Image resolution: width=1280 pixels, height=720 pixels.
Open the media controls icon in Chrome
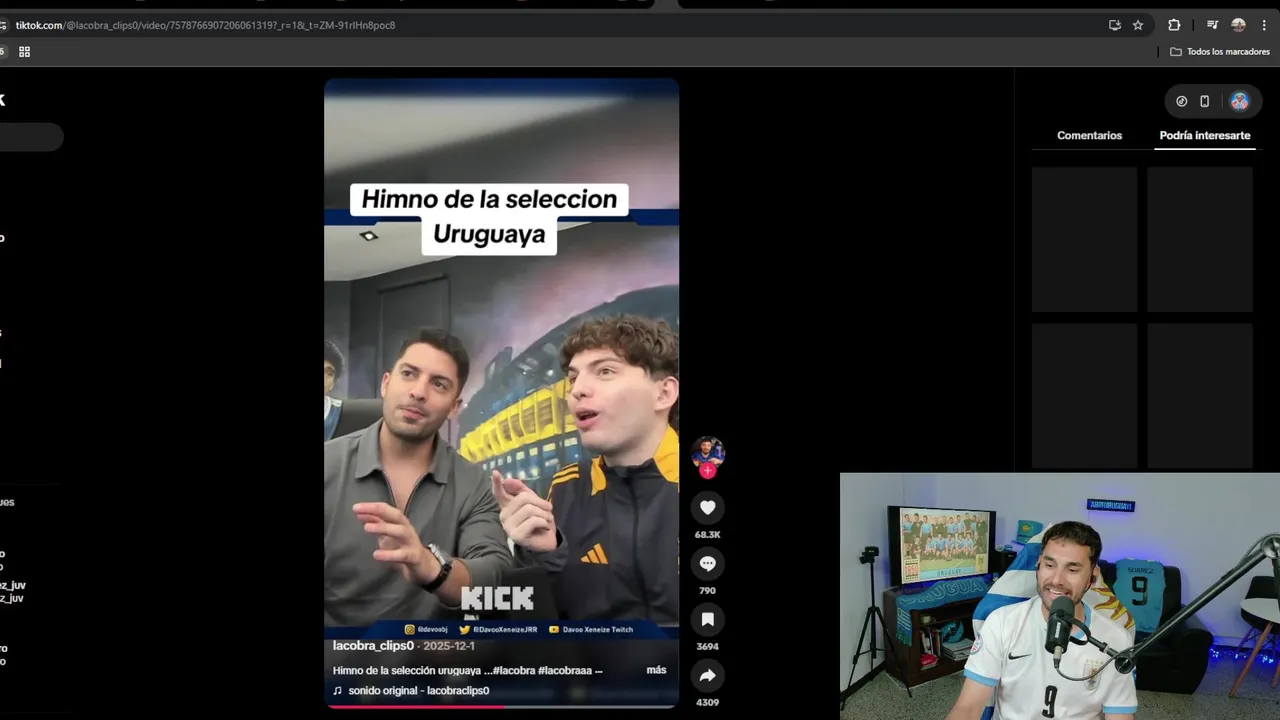pyautogui.click(x=1212, y=25)
